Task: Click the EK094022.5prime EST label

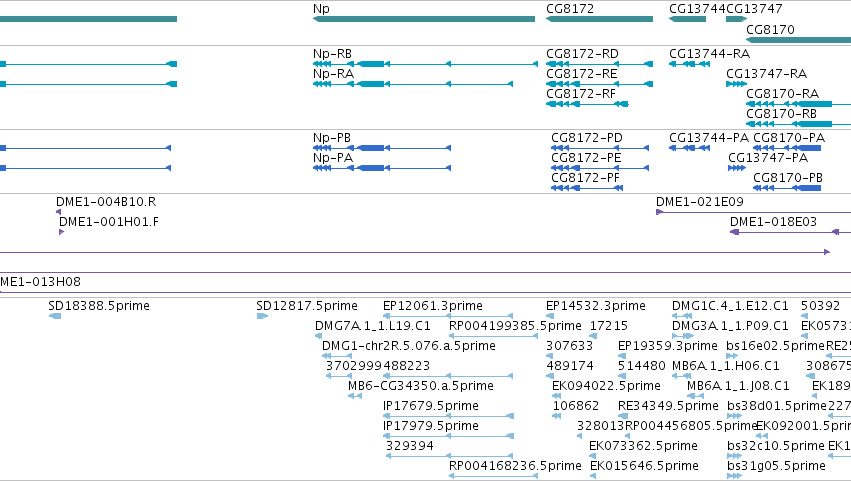Action: coord(606,387)
